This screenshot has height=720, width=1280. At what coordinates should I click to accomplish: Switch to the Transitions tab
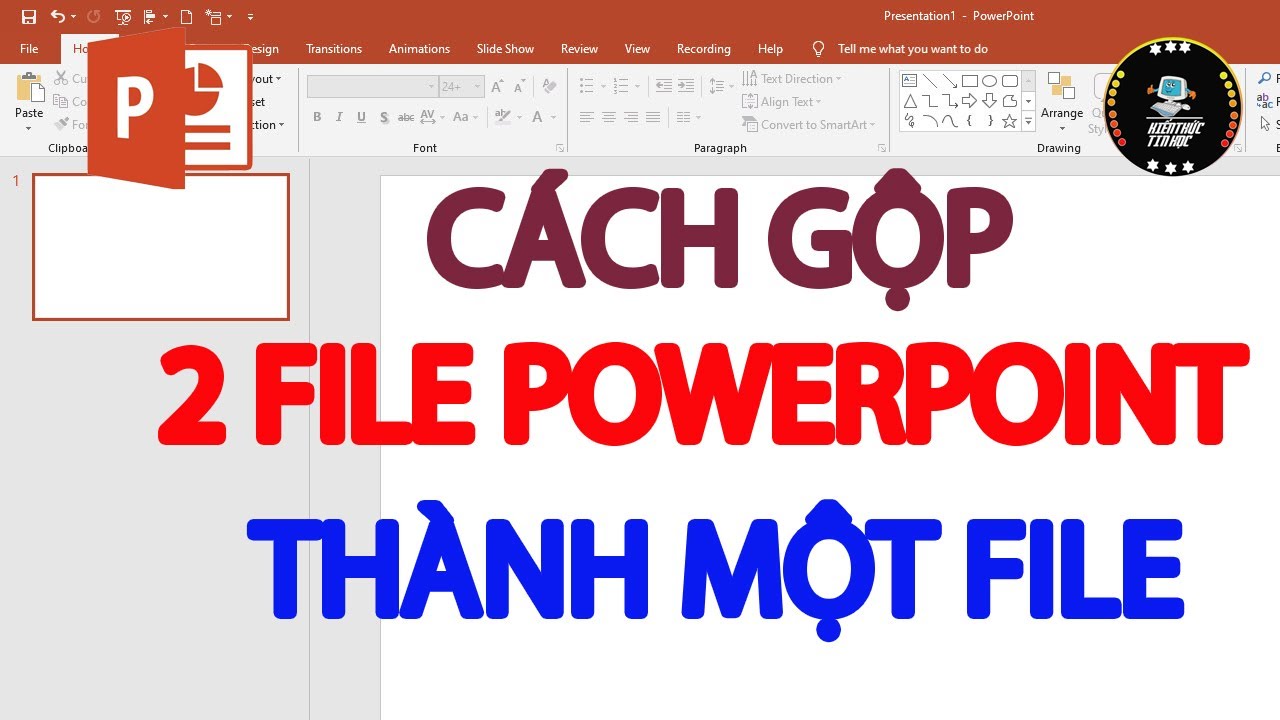[334, 49]
